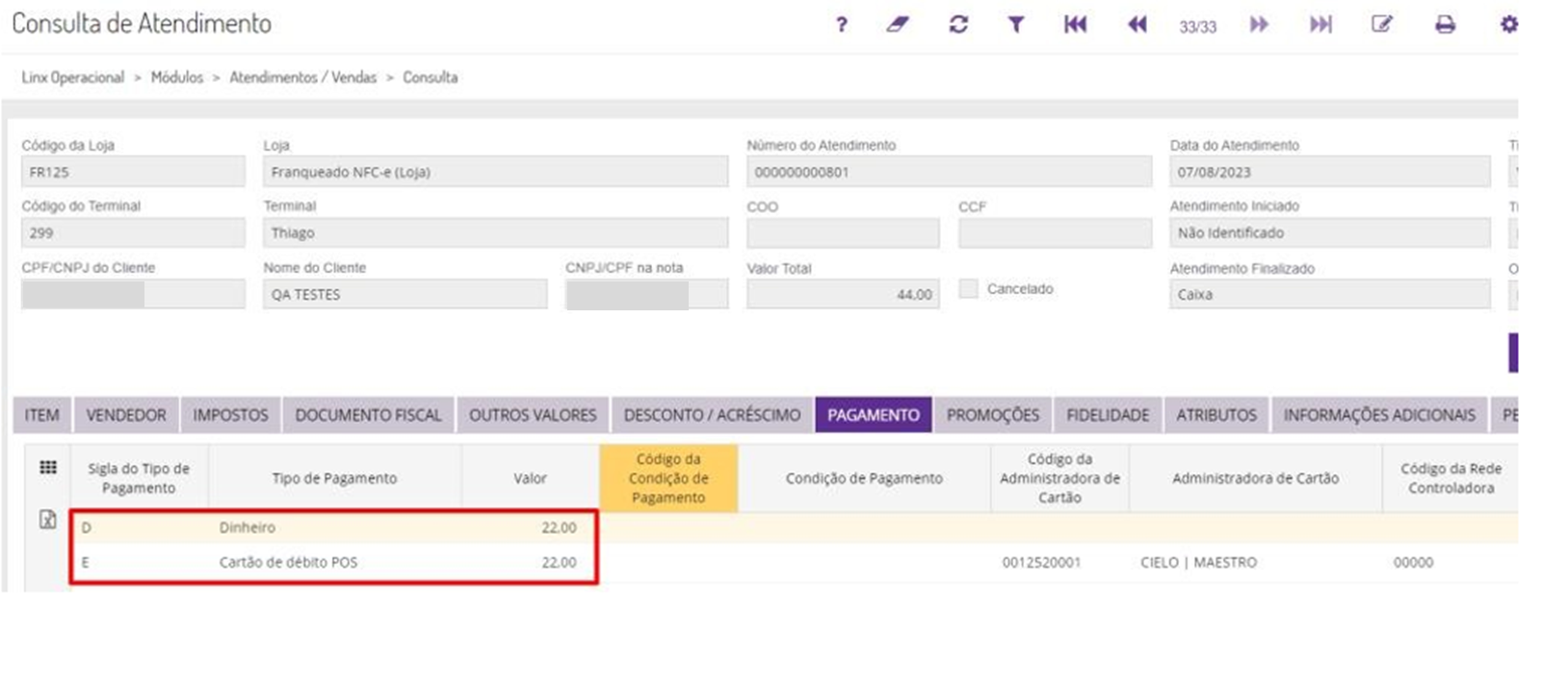1568x693 pixels.
Task: Open the grid column chooser icon
Action: (x=47, y=467)
